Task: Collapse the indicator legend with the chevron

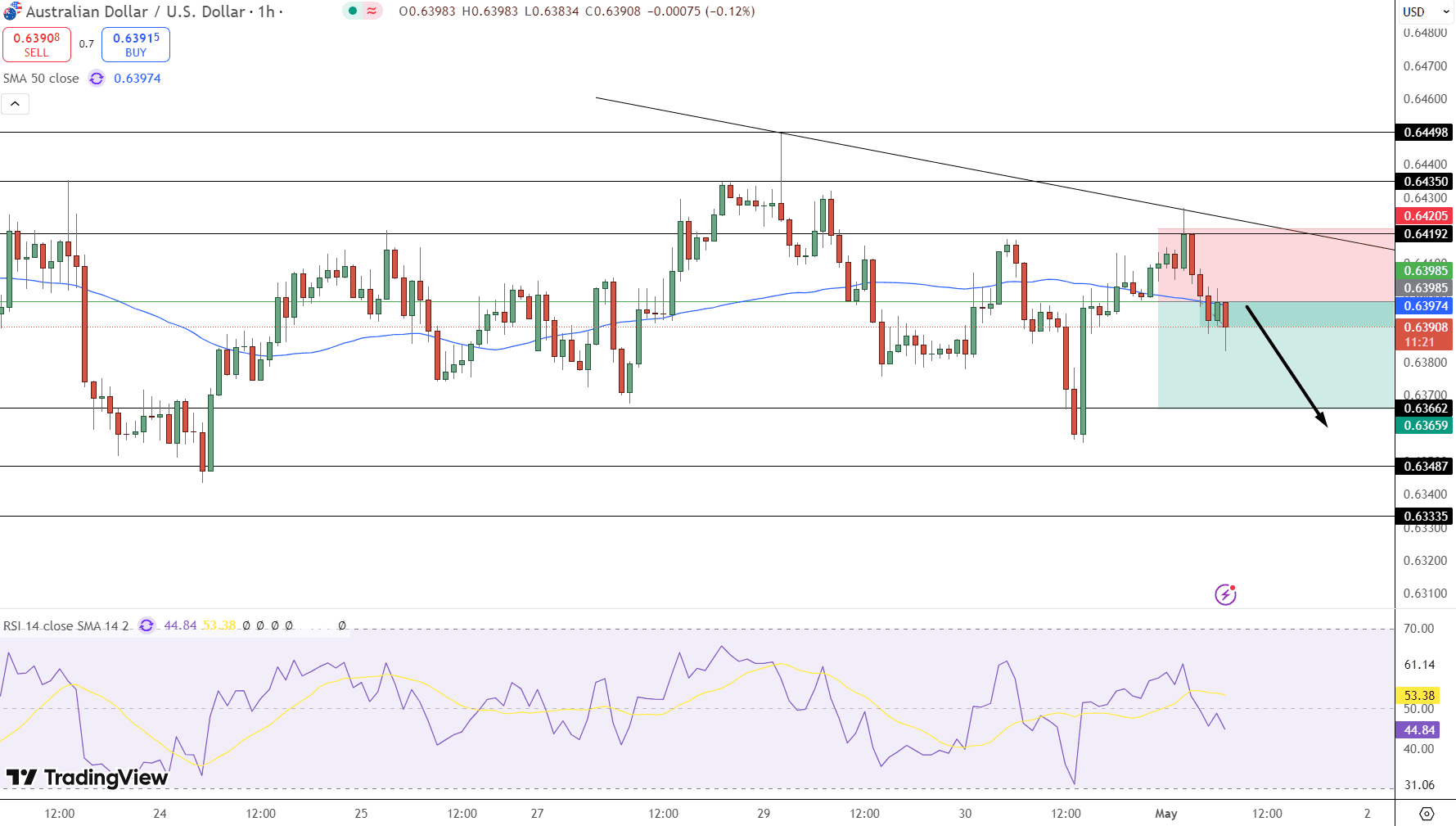Action: 15,104
